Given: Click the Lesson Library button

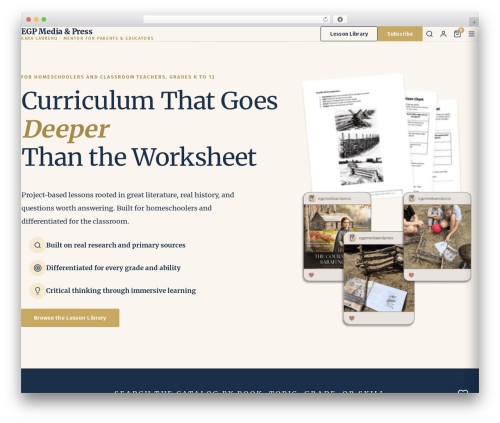Looking at the screenshot, I should [x=349, y=34].
